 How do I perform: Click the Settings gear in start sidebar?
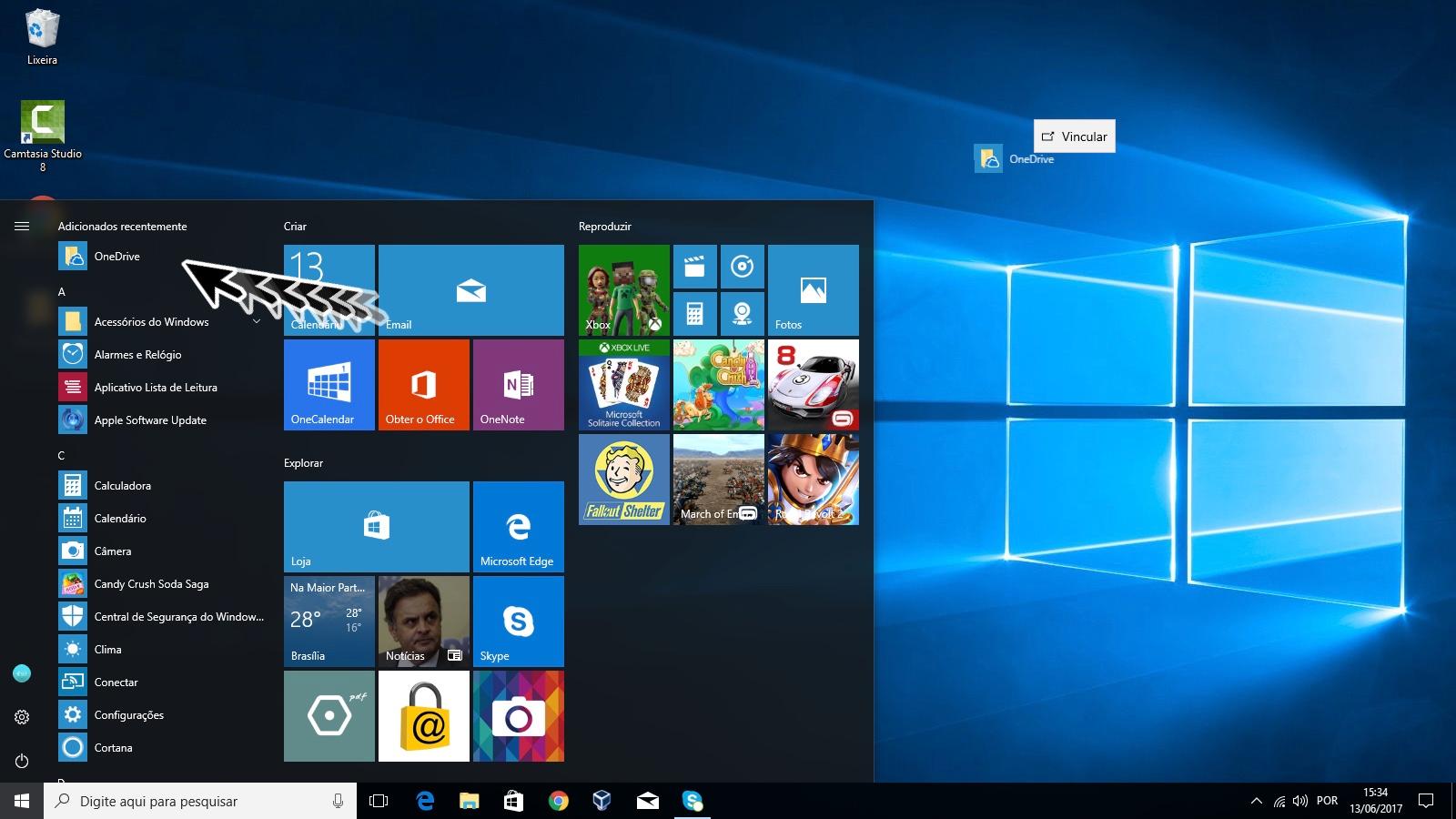tap(22, 717)
